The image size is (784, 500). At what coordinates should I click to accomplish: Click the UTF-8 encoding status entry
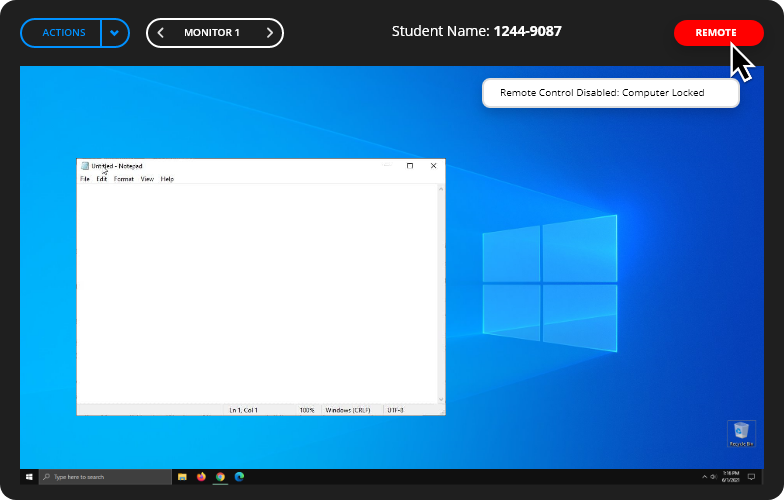[x=396, y=410]
